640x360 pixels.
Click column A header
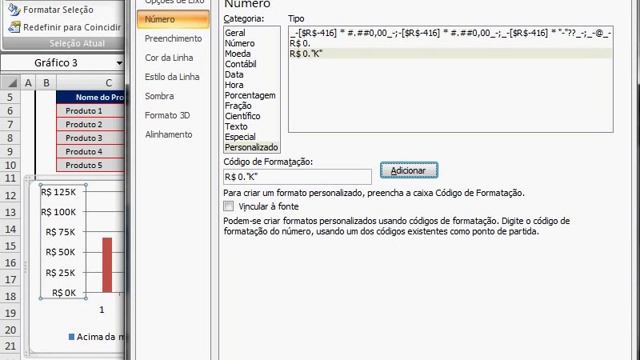tap(28, 83)
